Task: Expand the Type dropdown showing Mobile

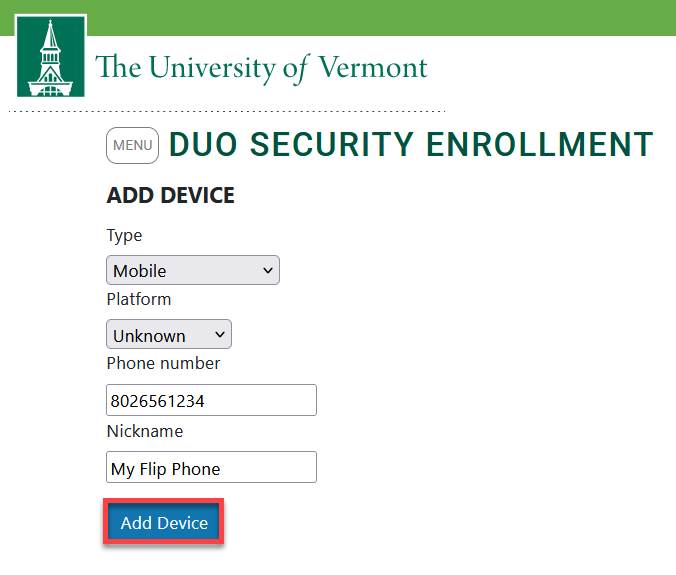Action: 193,270
